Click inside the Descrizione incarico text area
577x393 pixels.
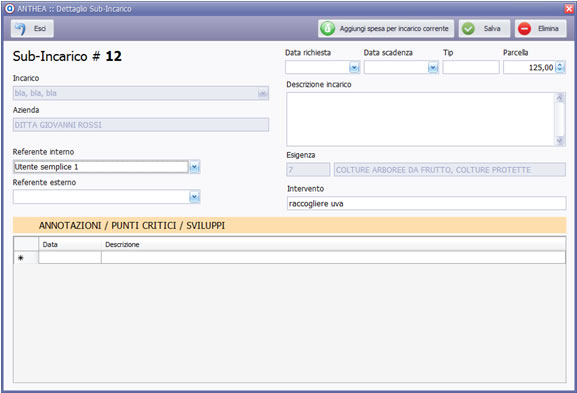[x=421, y=119]
